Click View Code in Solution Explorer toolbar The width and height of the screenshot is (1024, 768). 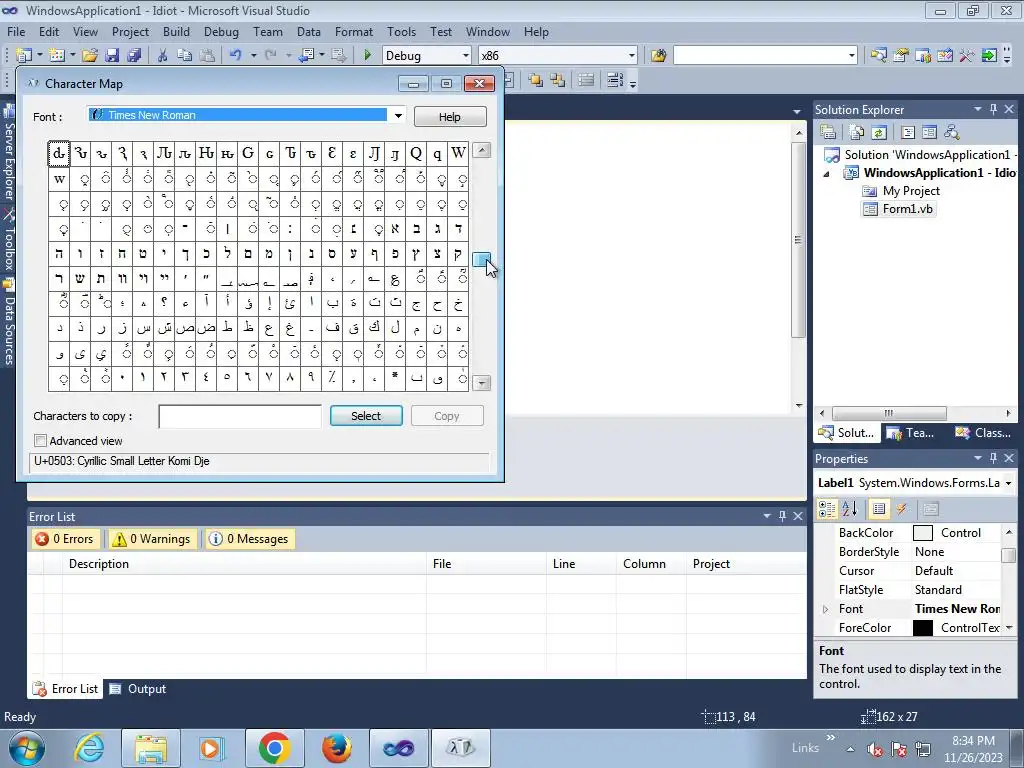[908, 133]
